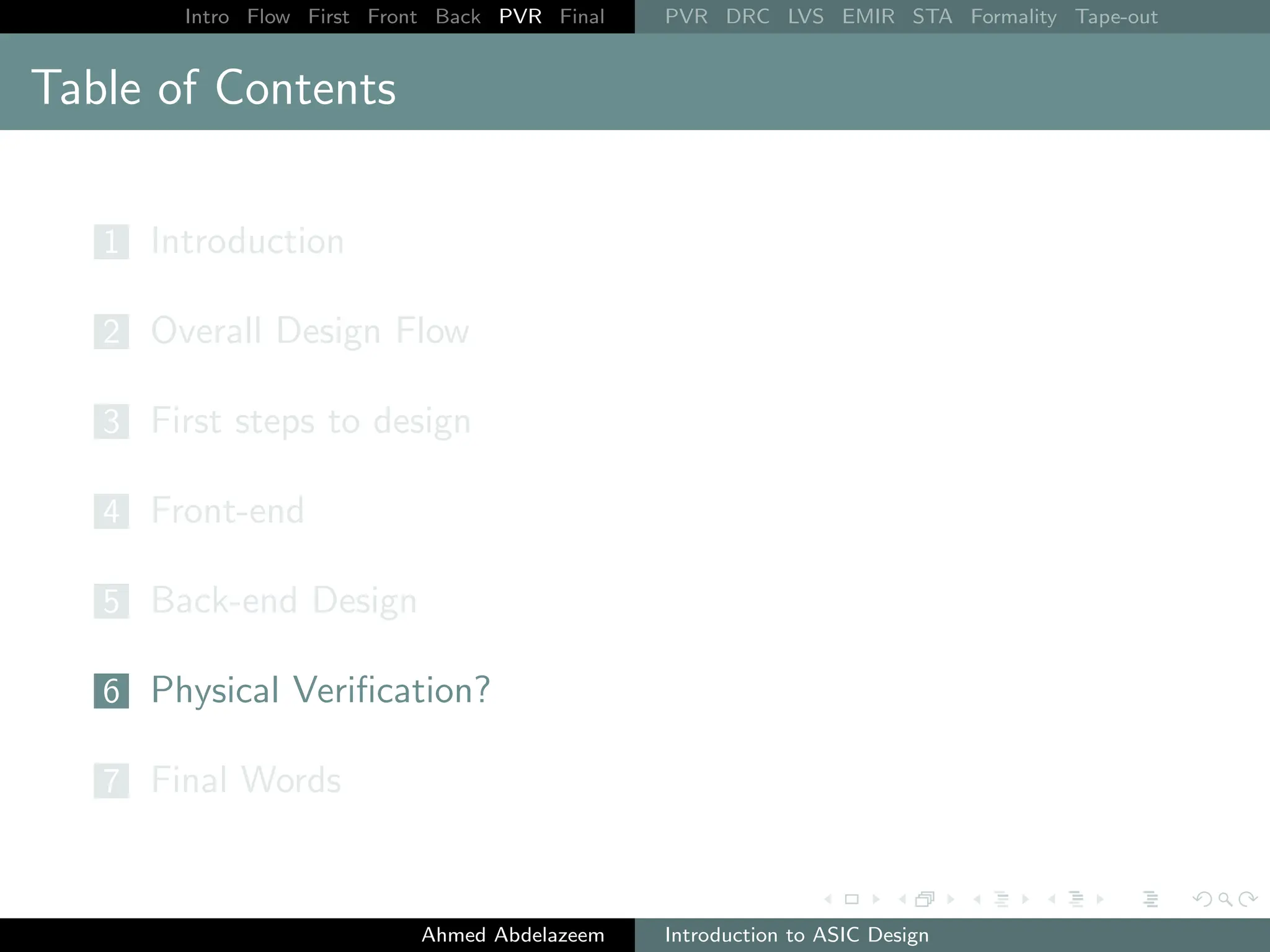Jump to Front-end entry
This screenshot has width=1270, height=952.
coord(228,511)
